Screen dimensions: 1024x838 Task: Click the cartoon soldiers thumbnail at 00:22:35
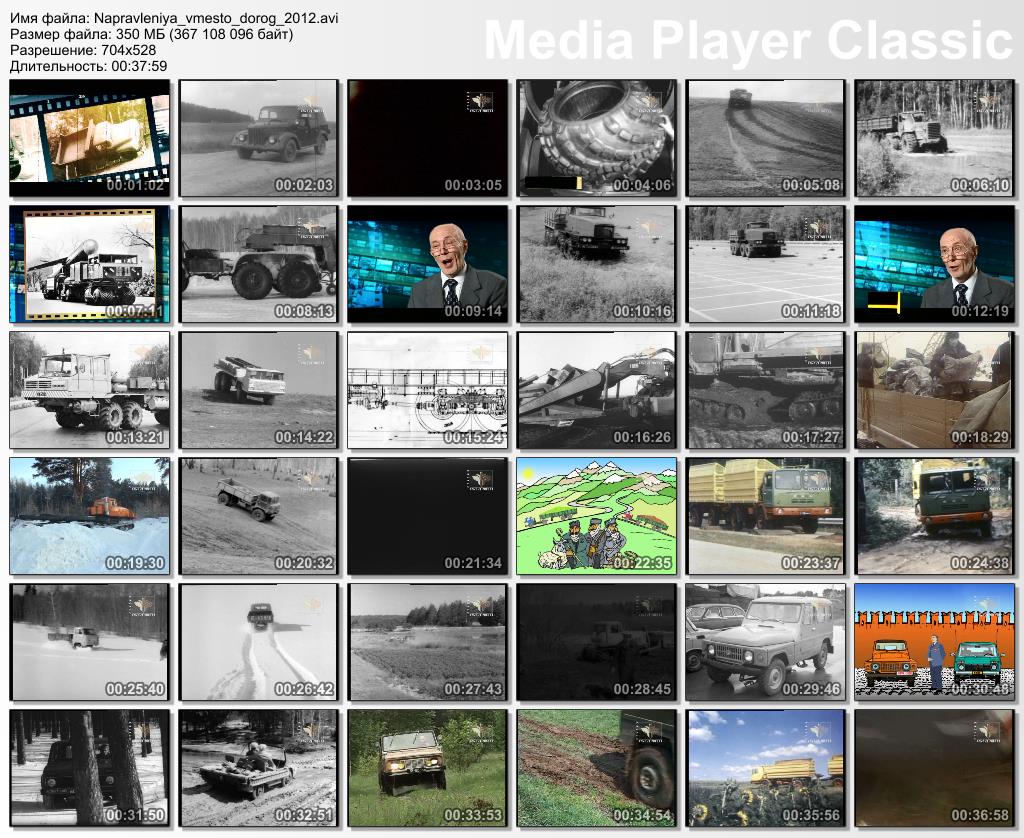tap(597, 516)
